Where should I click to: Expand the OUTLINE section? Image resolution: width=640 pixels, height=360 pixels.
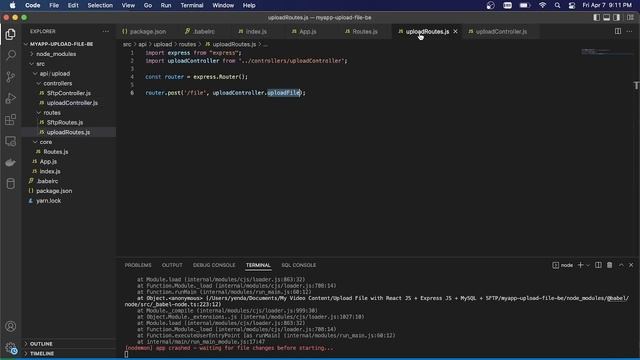[69, 344]
